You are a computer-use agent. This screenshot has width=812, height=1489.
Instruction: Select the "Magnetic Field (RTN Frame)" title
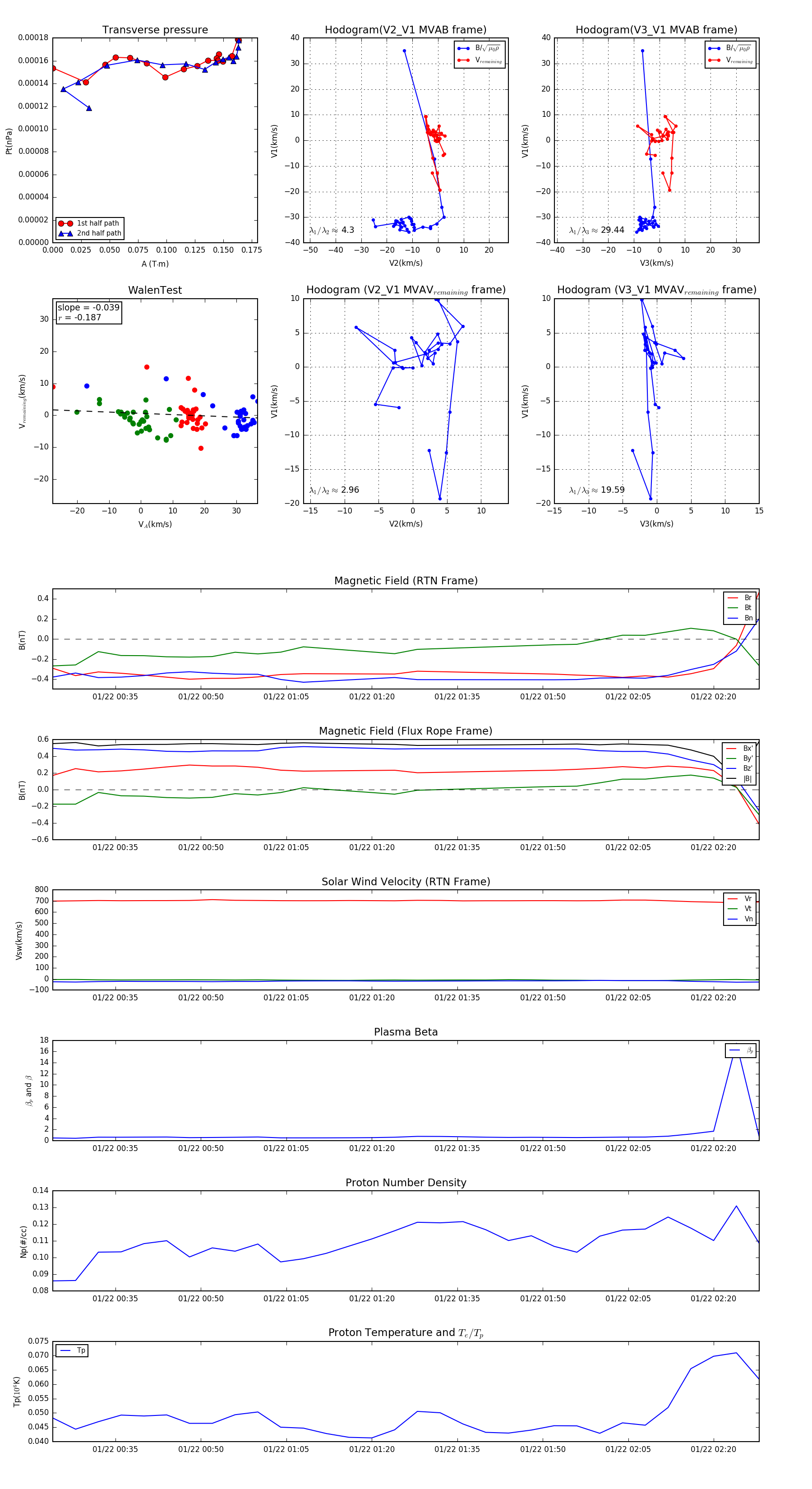(x=406, y=581)
